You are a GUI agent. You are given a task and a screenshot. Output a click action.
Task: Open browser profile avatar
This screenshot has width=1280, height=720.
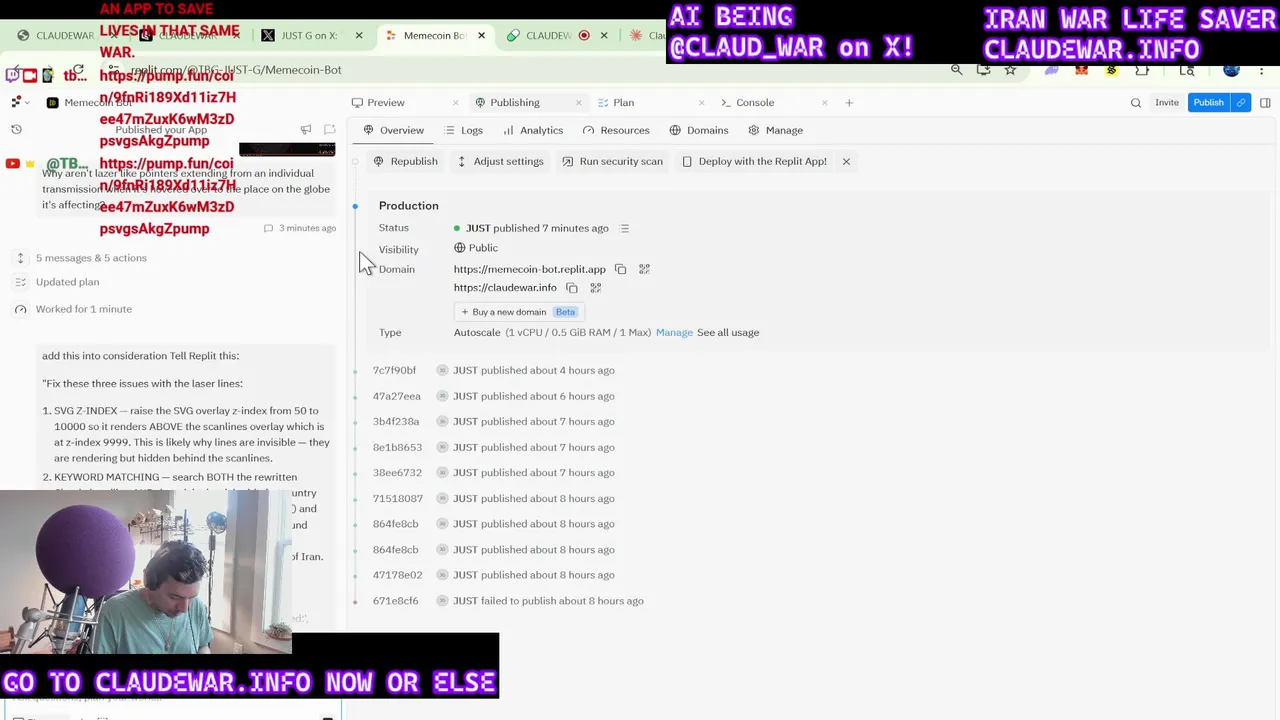pyautogui.click(x=1232, y=69)
